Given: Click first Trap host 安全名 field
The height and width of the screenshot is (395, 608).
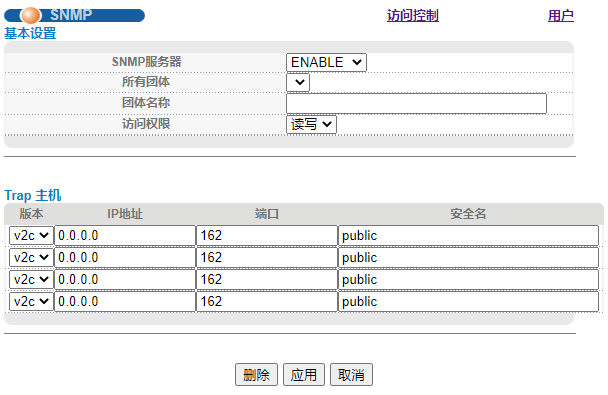Looking at the screenshot, I should click(468, 235).
